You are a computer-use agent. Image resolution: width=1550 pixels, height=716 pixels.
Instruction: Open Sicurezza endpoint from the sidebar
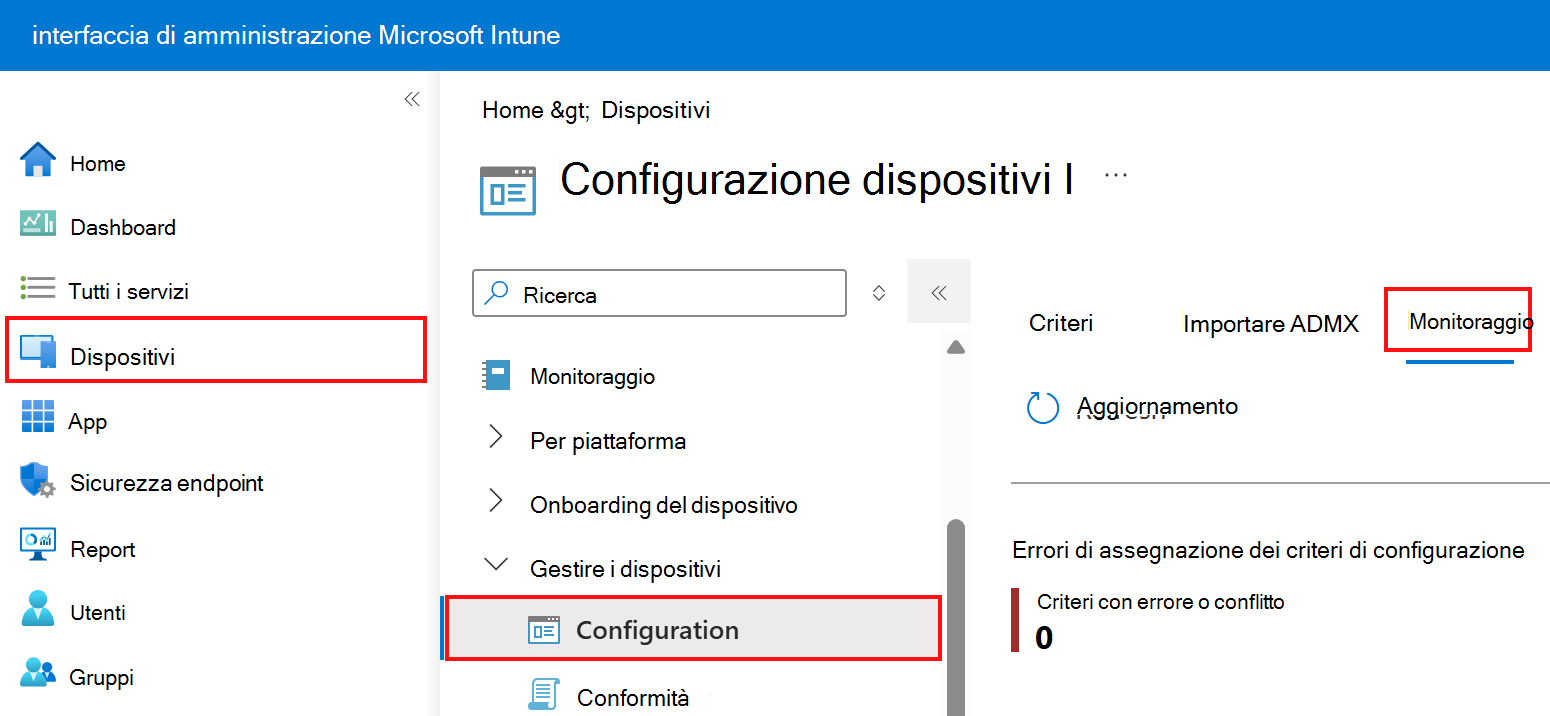click(x=166, y=482)
